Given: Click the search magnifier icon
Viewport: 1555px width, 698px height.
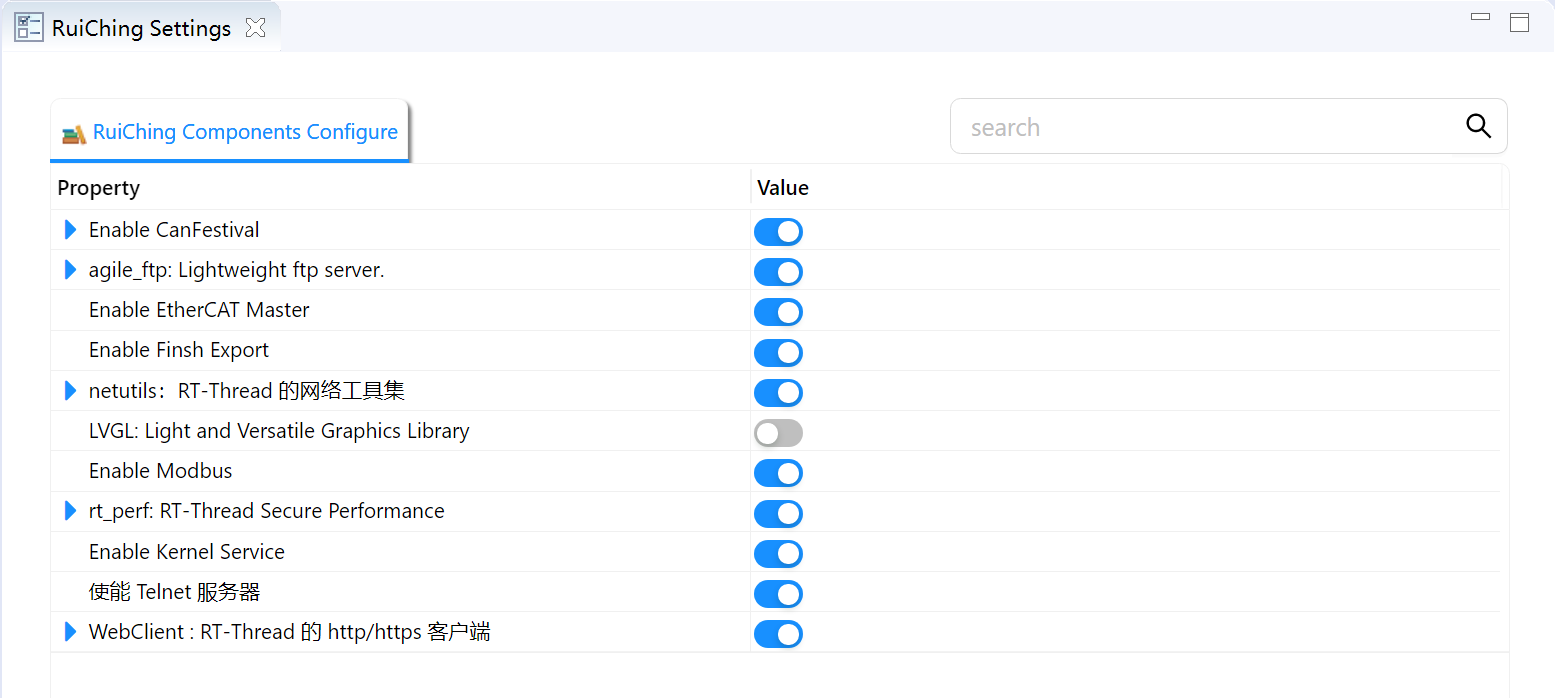Looking at the screenshot, I should [x=1478, y=127].
